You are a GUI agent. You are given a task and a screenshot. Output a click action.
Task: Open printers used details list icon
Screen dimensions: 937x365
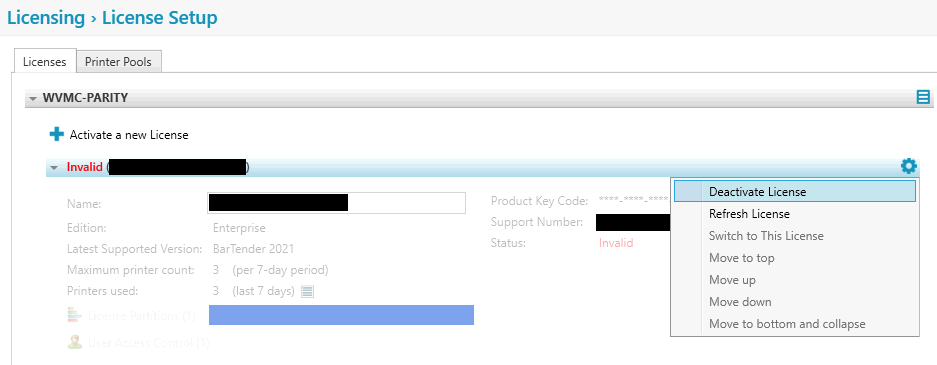(307, 292)
